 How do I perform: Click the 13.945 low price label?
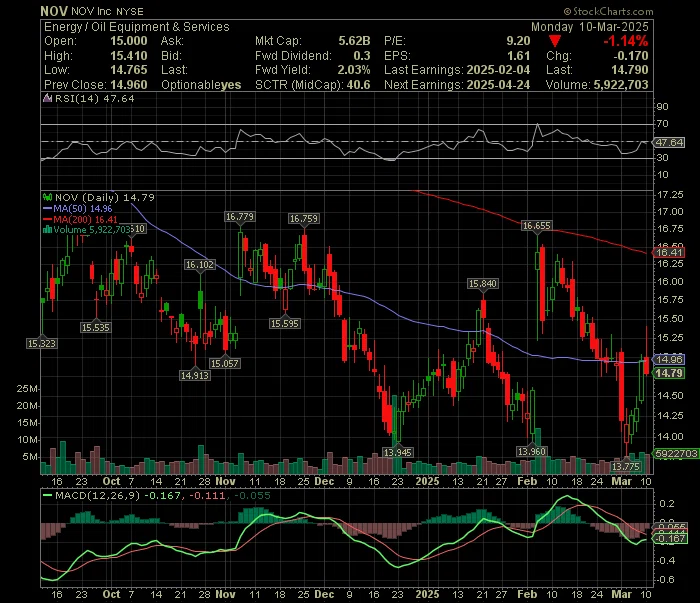397,453
